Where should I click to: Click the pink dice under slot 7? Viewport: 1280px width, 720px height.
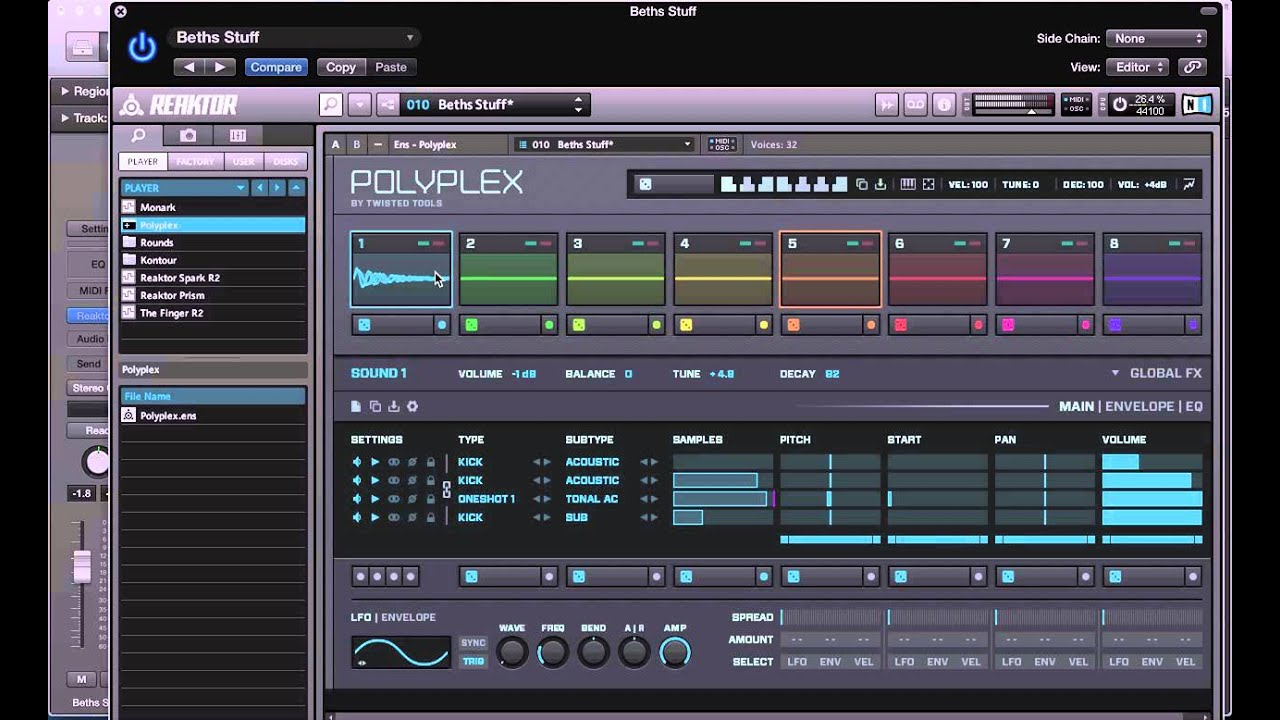click(1008, 324)
